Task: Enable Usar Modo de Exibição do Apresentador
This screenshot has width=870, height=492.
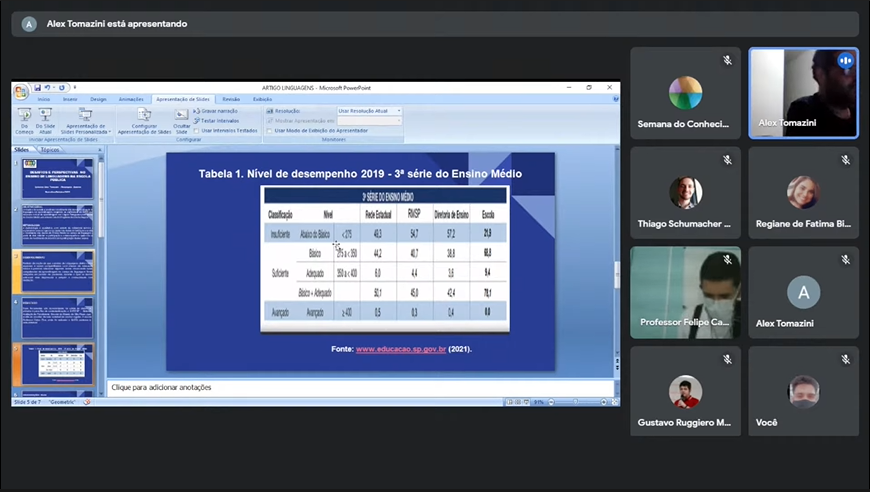Action: click(269, 130)
